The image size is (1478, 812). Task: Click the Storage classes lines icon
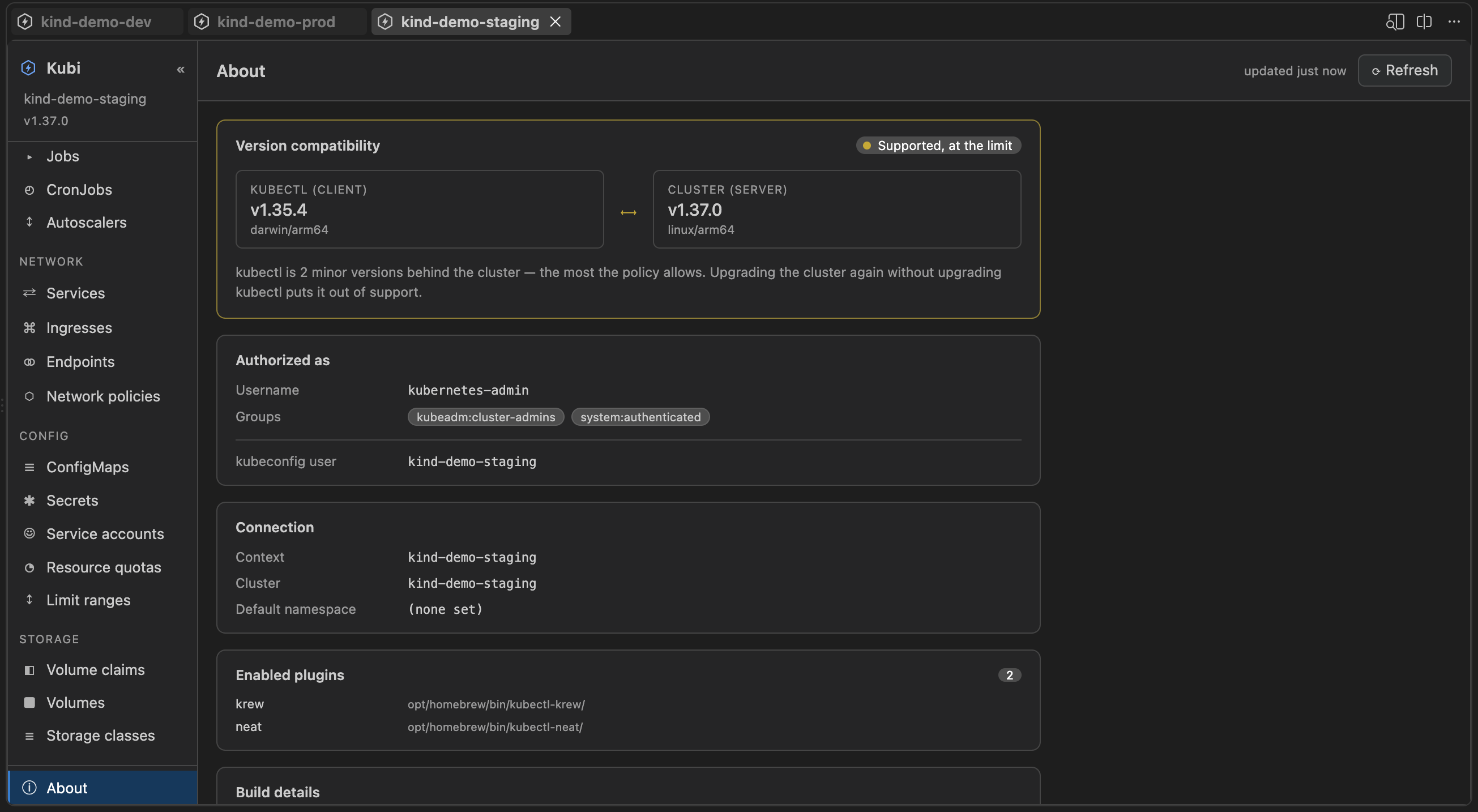(x=29, y=736)
